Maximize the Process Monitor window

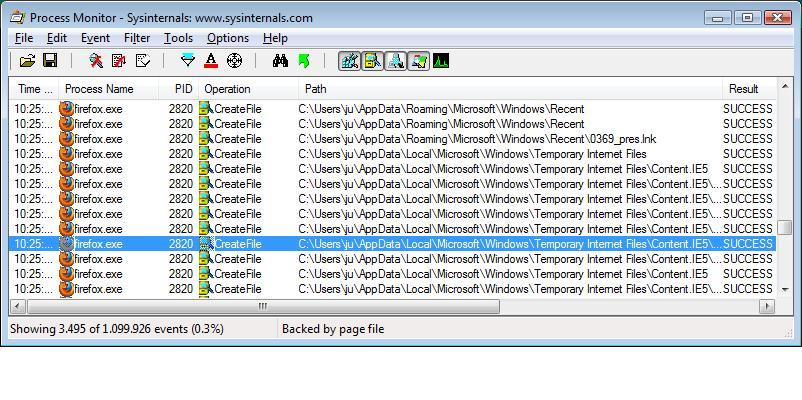[748, 18]
